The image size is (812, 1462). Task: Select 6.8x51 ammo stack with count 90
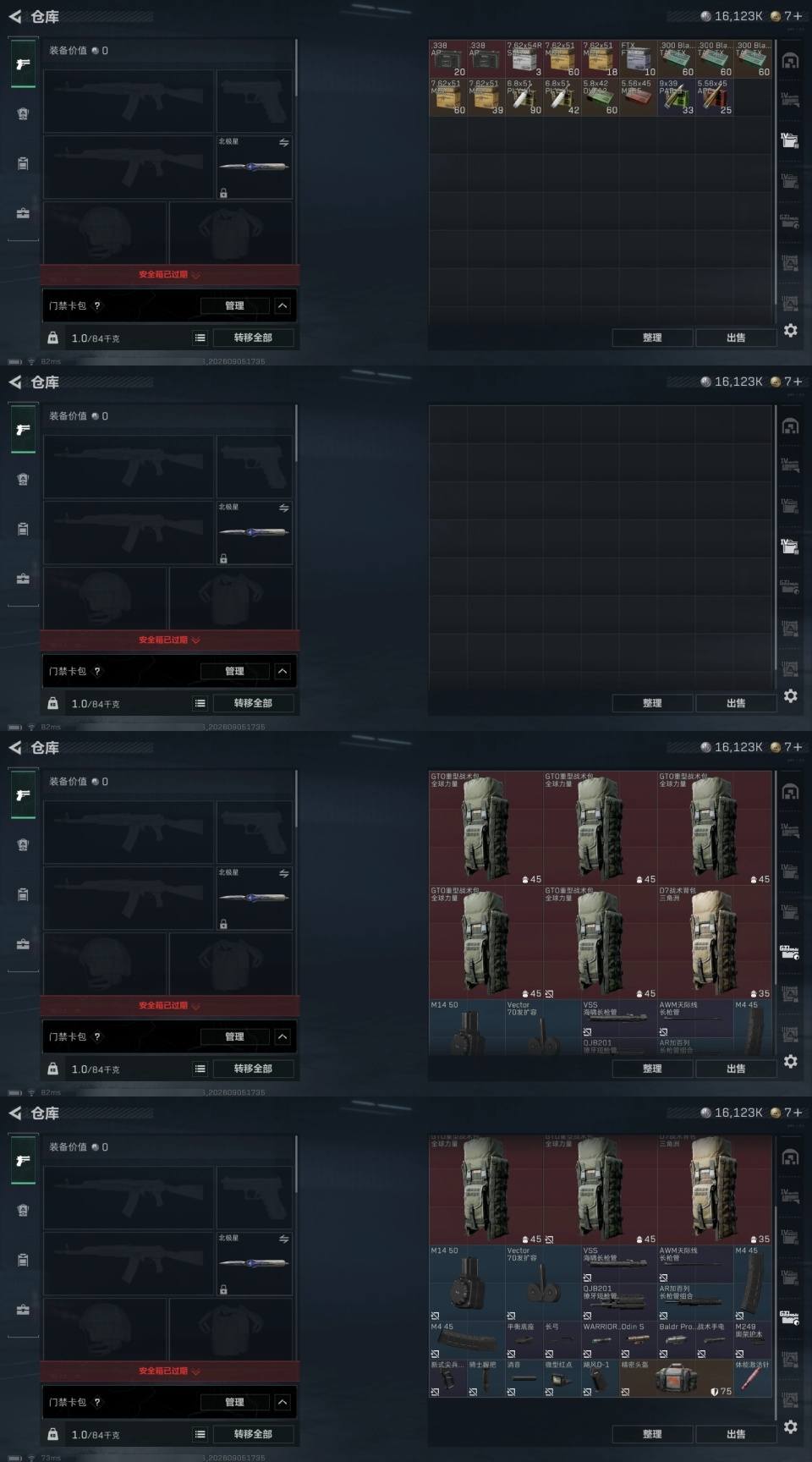(x=524, y=97)
